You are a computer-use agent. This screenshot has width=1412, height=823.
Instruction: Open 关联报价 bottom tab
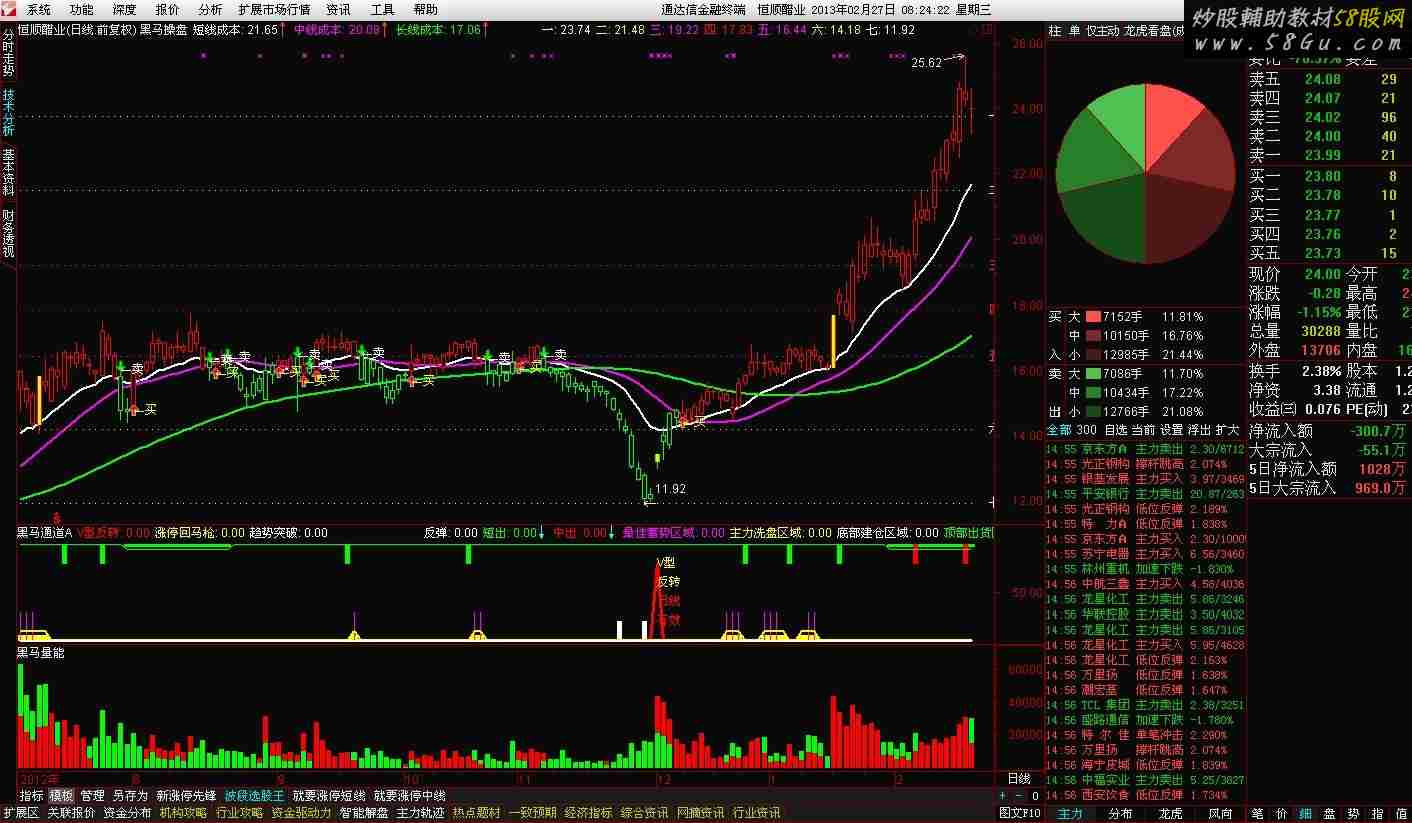[71, 814]
